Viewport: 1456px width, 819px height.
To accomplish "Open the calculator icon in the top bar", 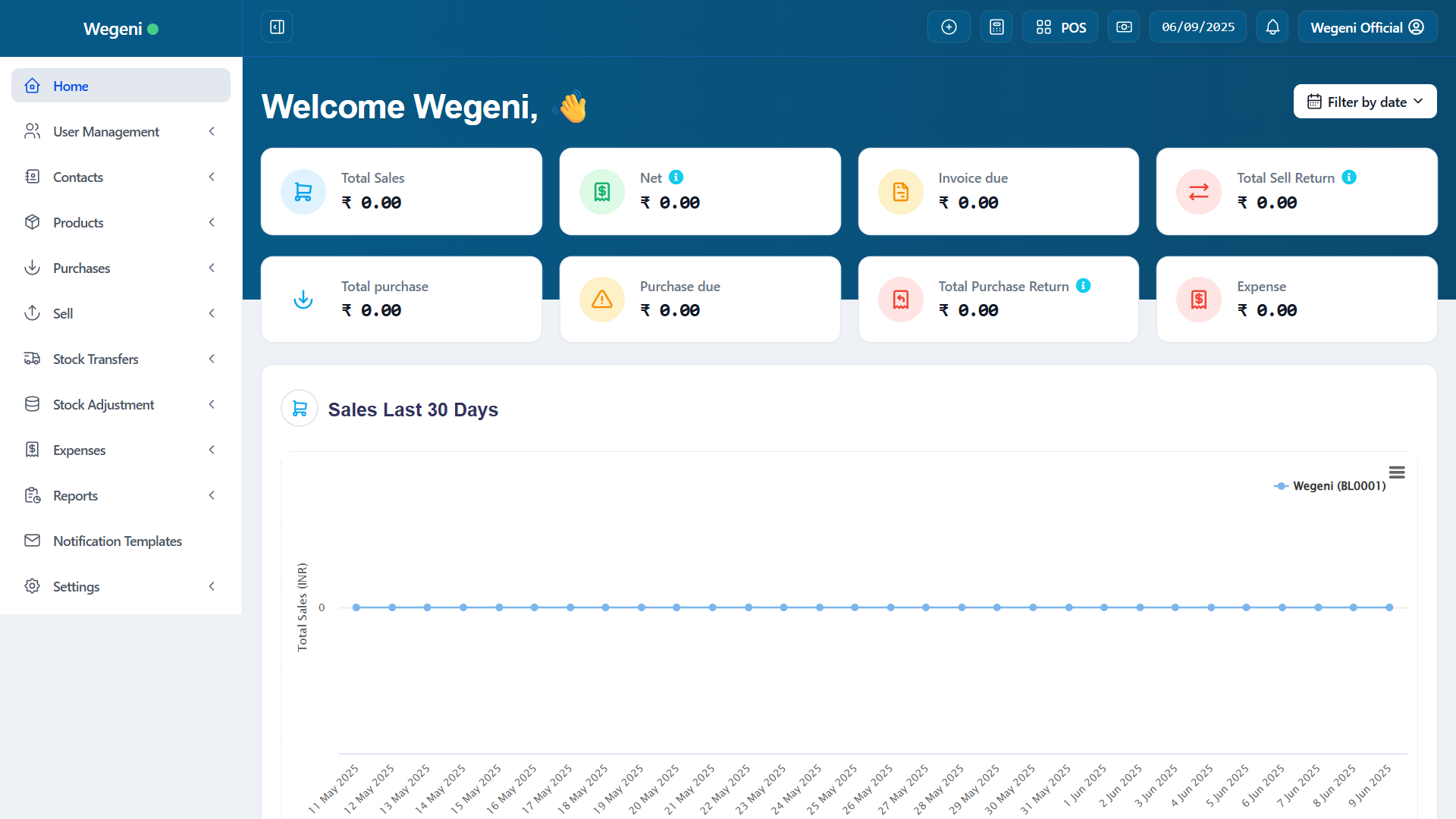I will (996, 27).
